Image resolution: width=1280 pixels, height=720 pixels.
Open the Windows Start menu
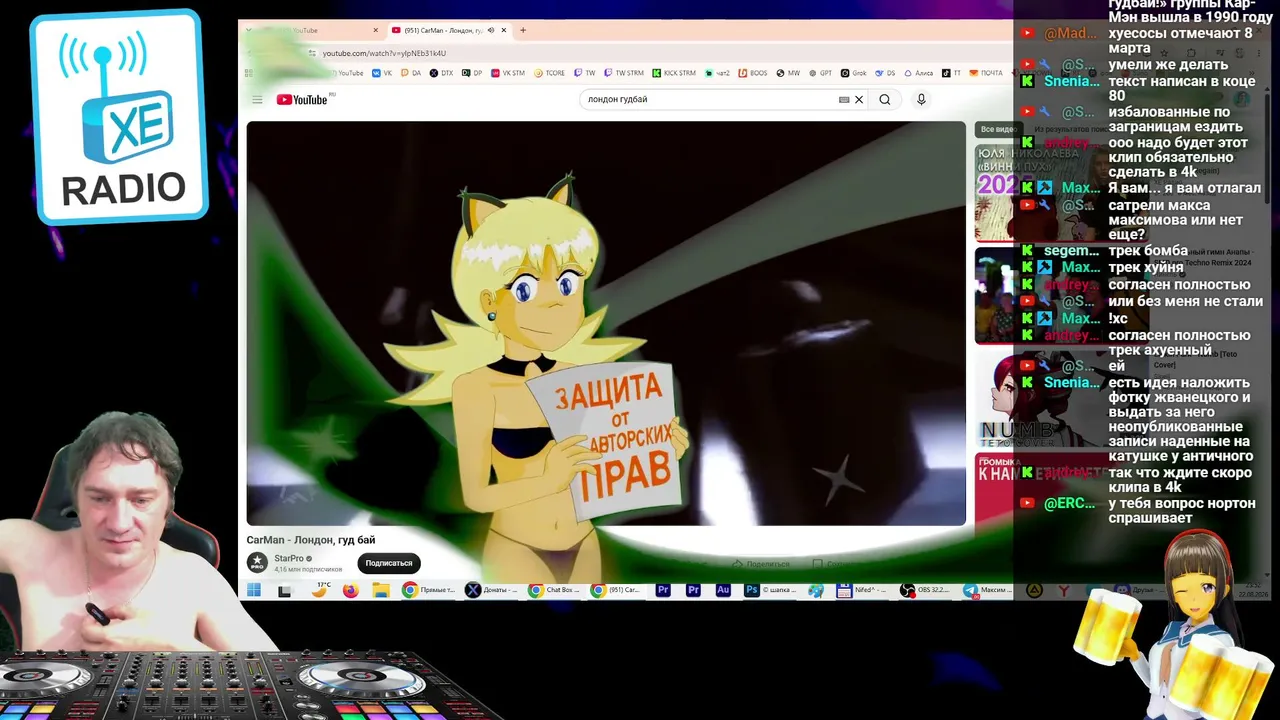tap(254, 590)
